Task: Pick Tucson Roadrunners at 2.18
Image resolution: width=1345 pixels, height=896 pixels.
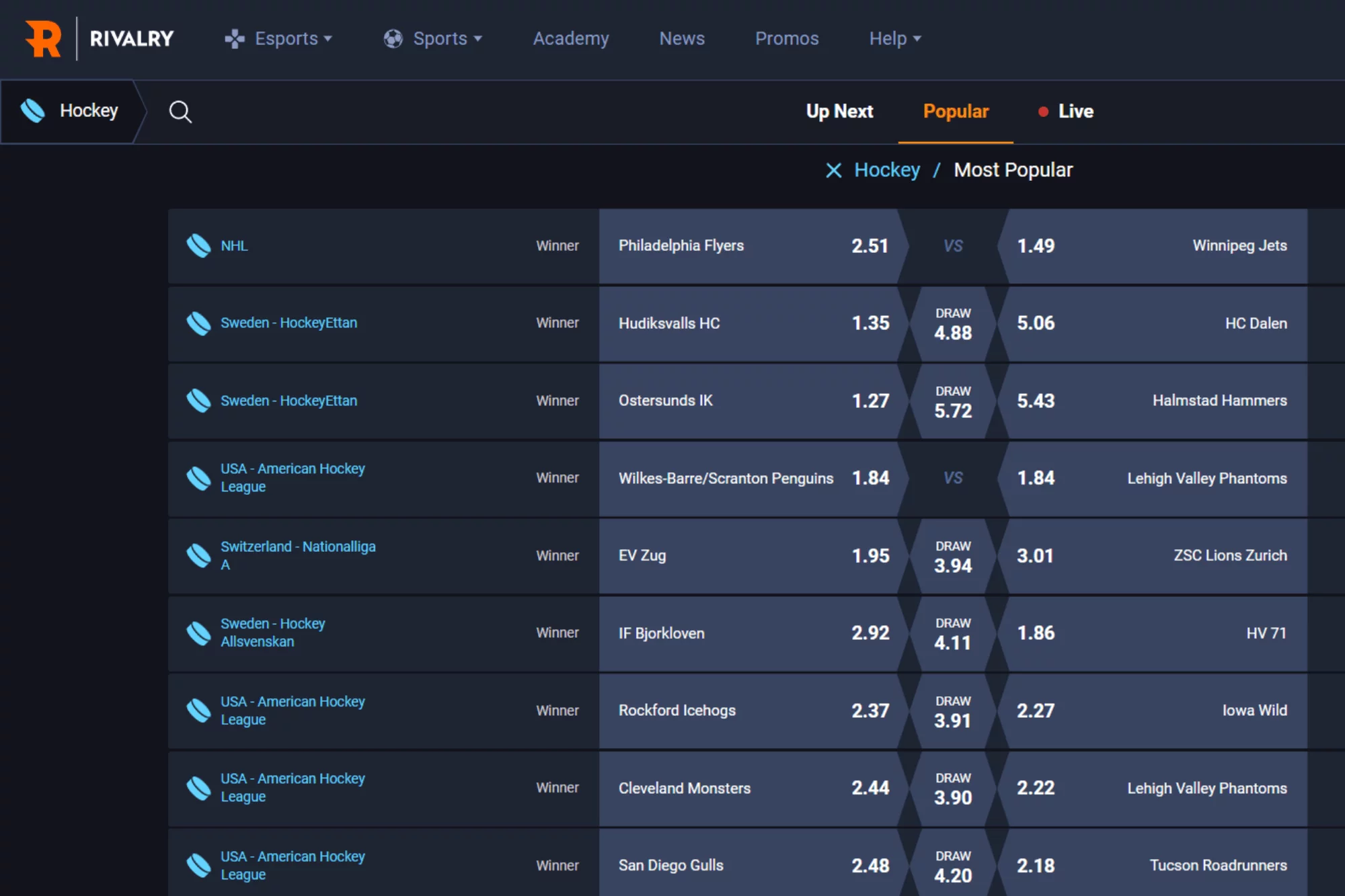Action: coord(1153,864)
